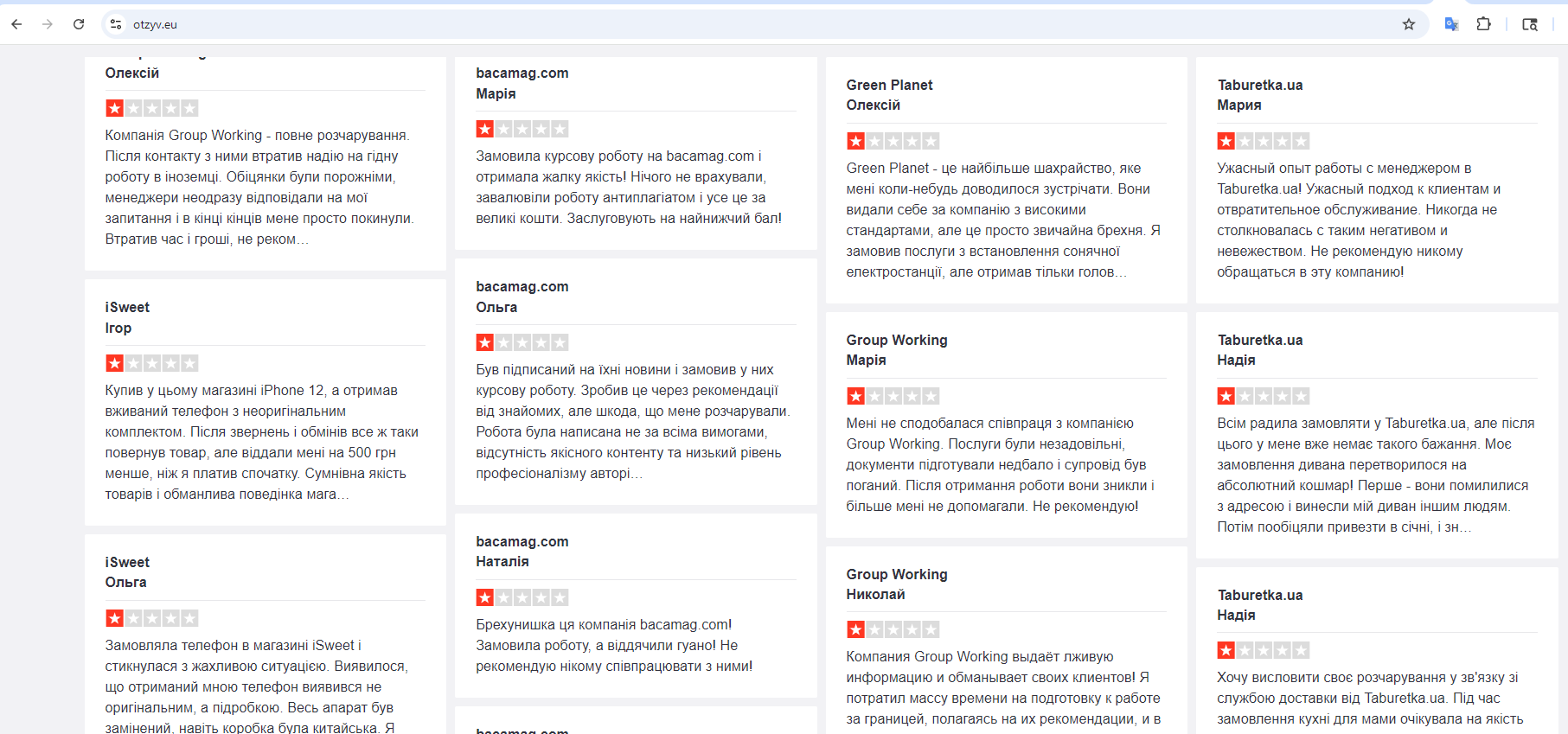Click the star rating in the Green Planet review
Viewport: 1568px width, 734px height.
893,141
